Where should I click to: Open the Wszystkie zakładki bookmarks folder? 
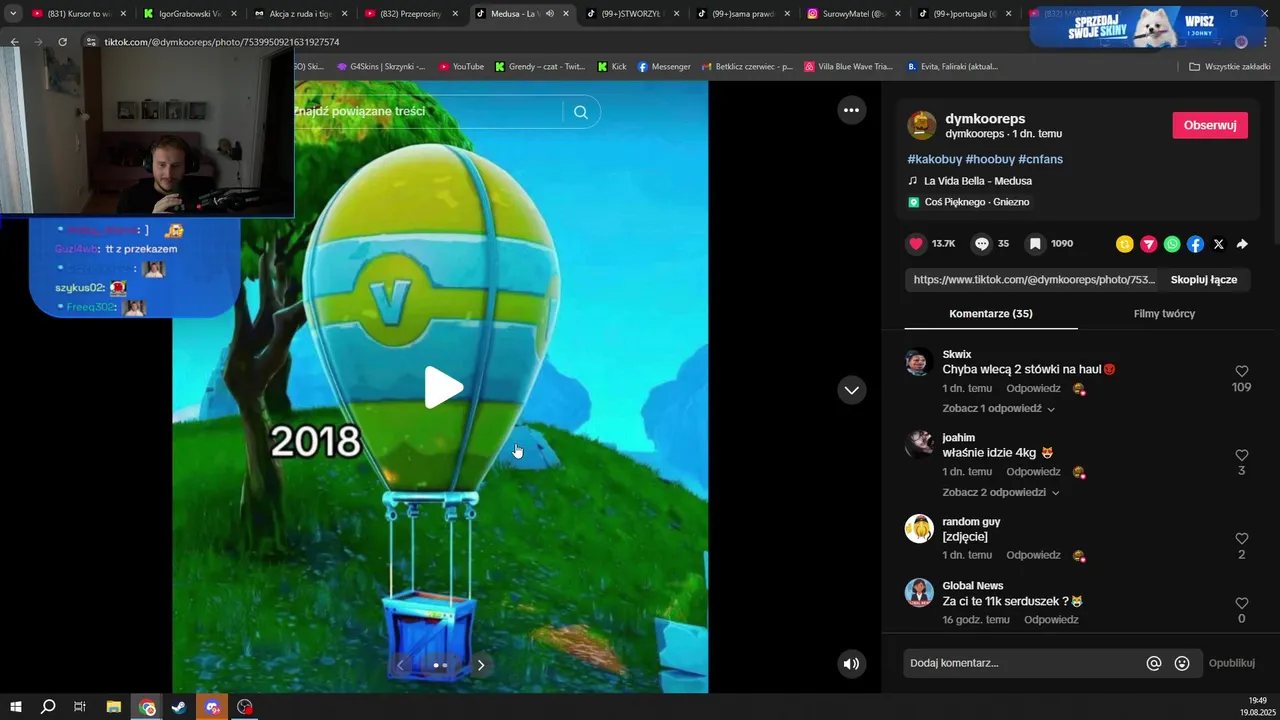[x=1230, y=67]
